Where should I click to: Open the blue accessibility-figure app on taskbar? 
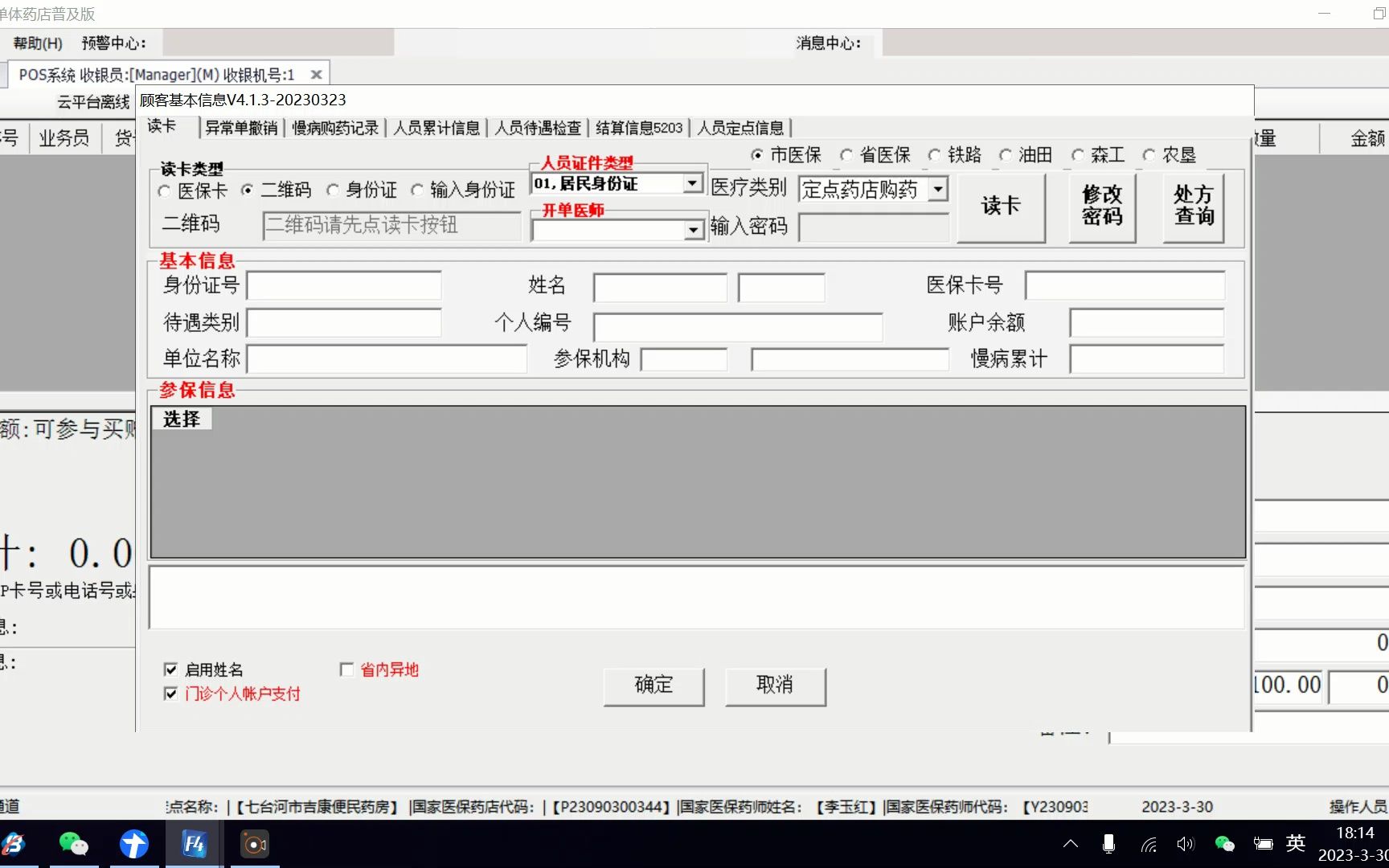(134, 844)
